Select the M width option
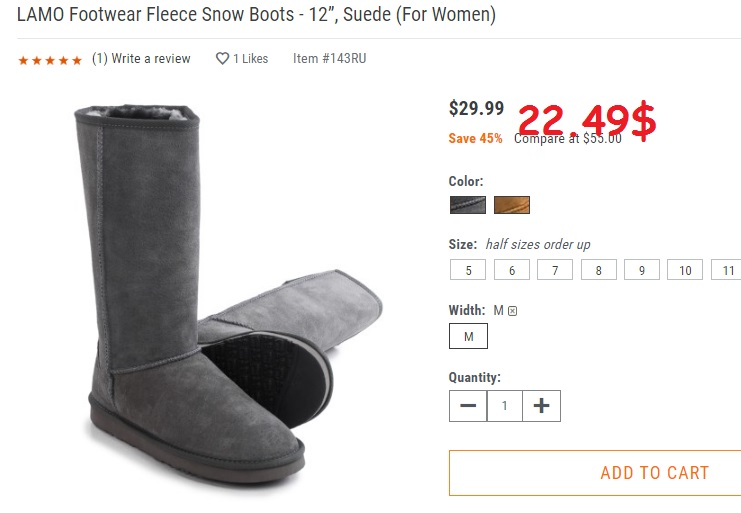741x513 pixels. tap(468, 337)
